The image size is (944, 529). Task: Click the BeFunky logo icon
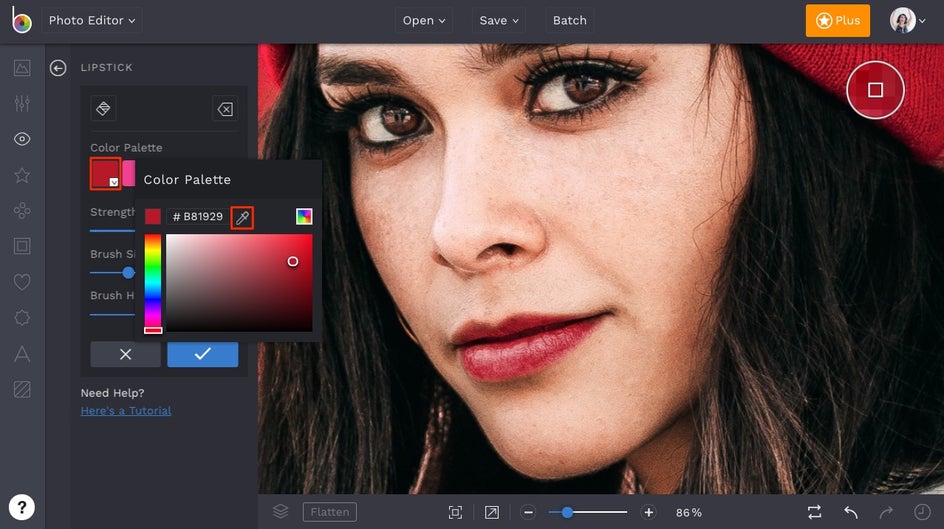point(21,20)
